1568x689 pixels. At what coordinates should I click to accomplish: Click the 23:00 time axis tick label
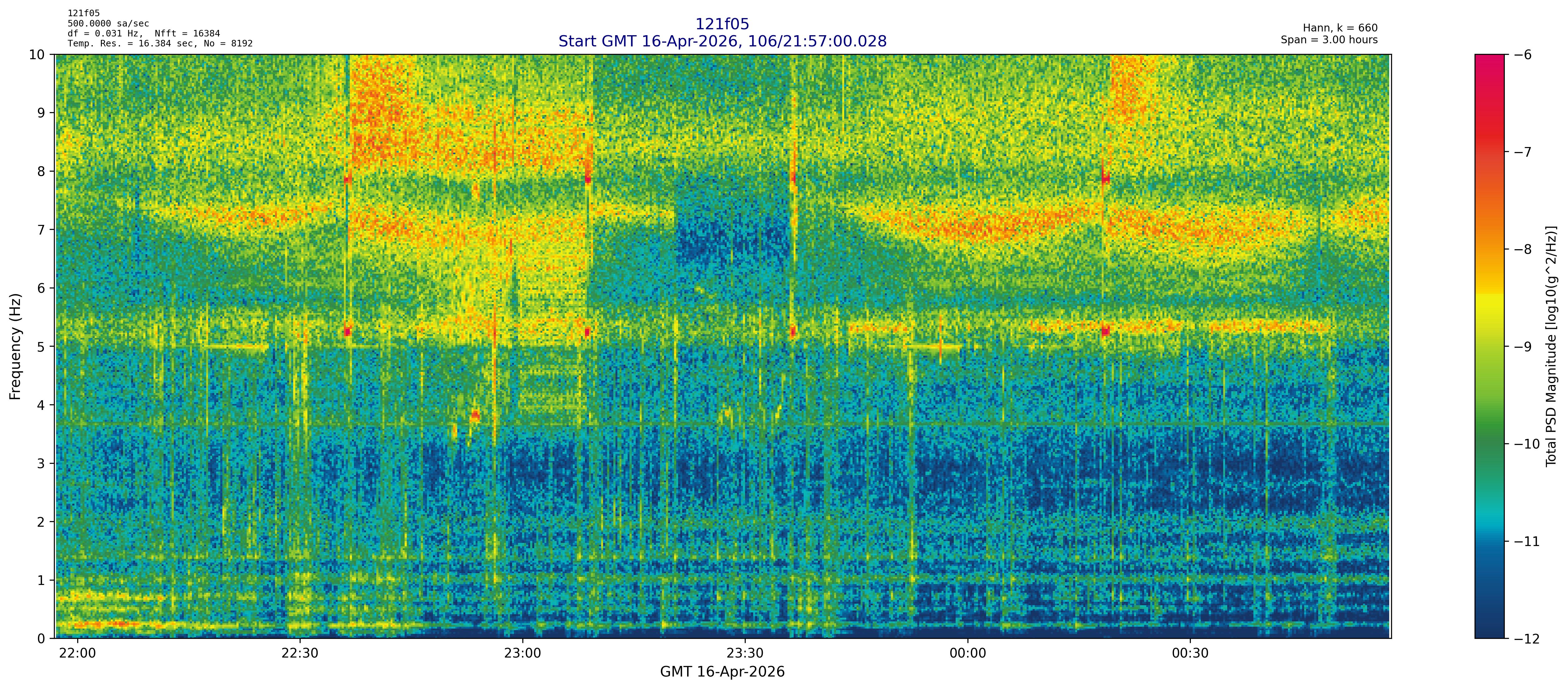click(x=522, y=654)
